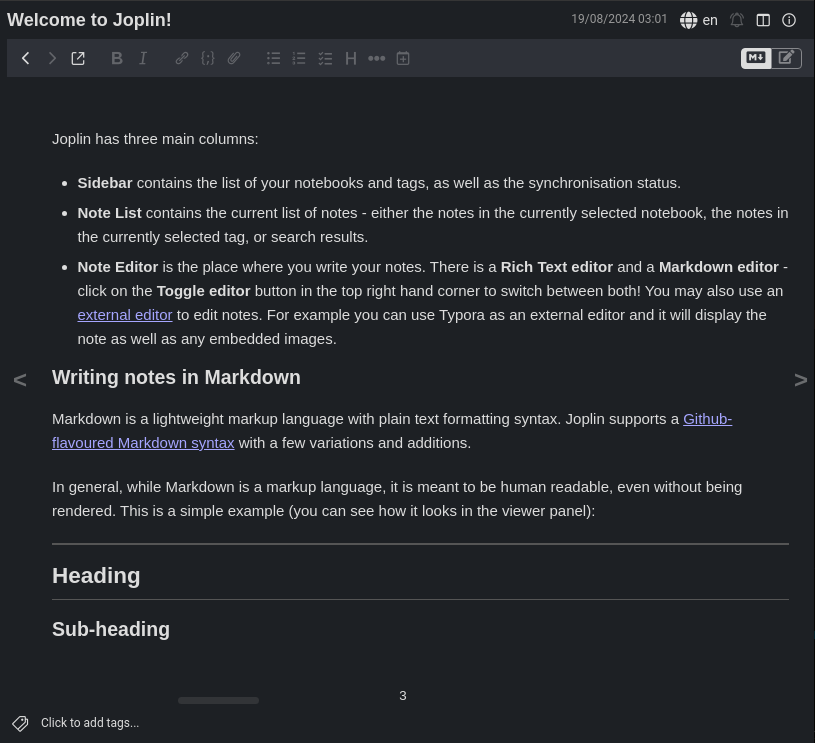Switch to the Markdown editor

(756, 58)
